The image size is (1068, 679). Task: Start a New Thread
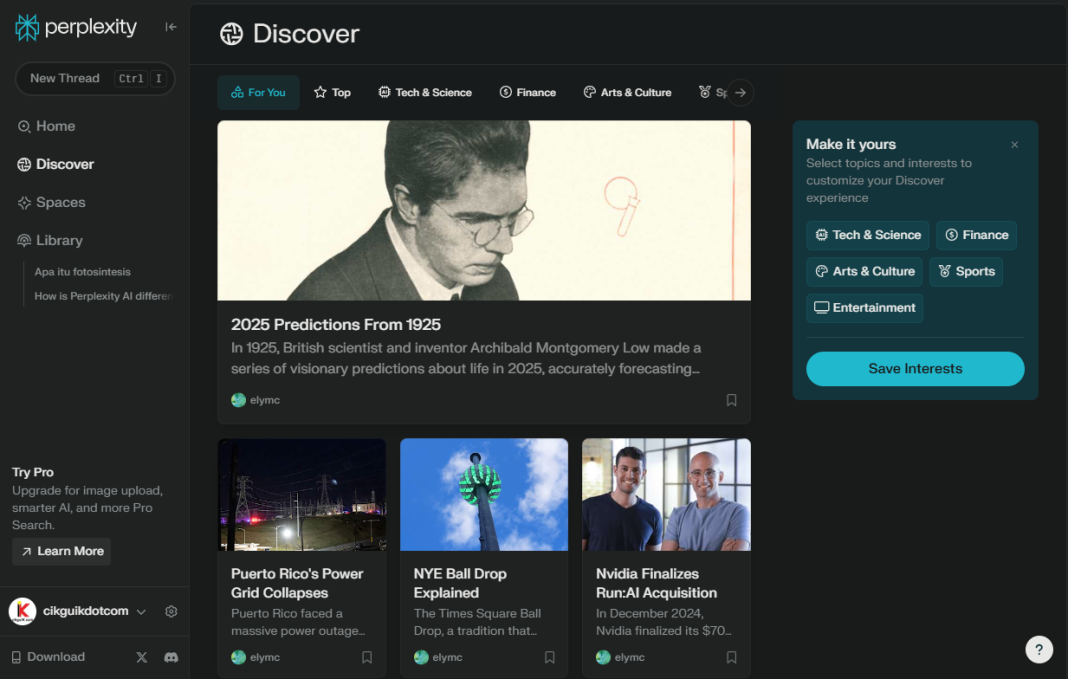click(95, 78)
